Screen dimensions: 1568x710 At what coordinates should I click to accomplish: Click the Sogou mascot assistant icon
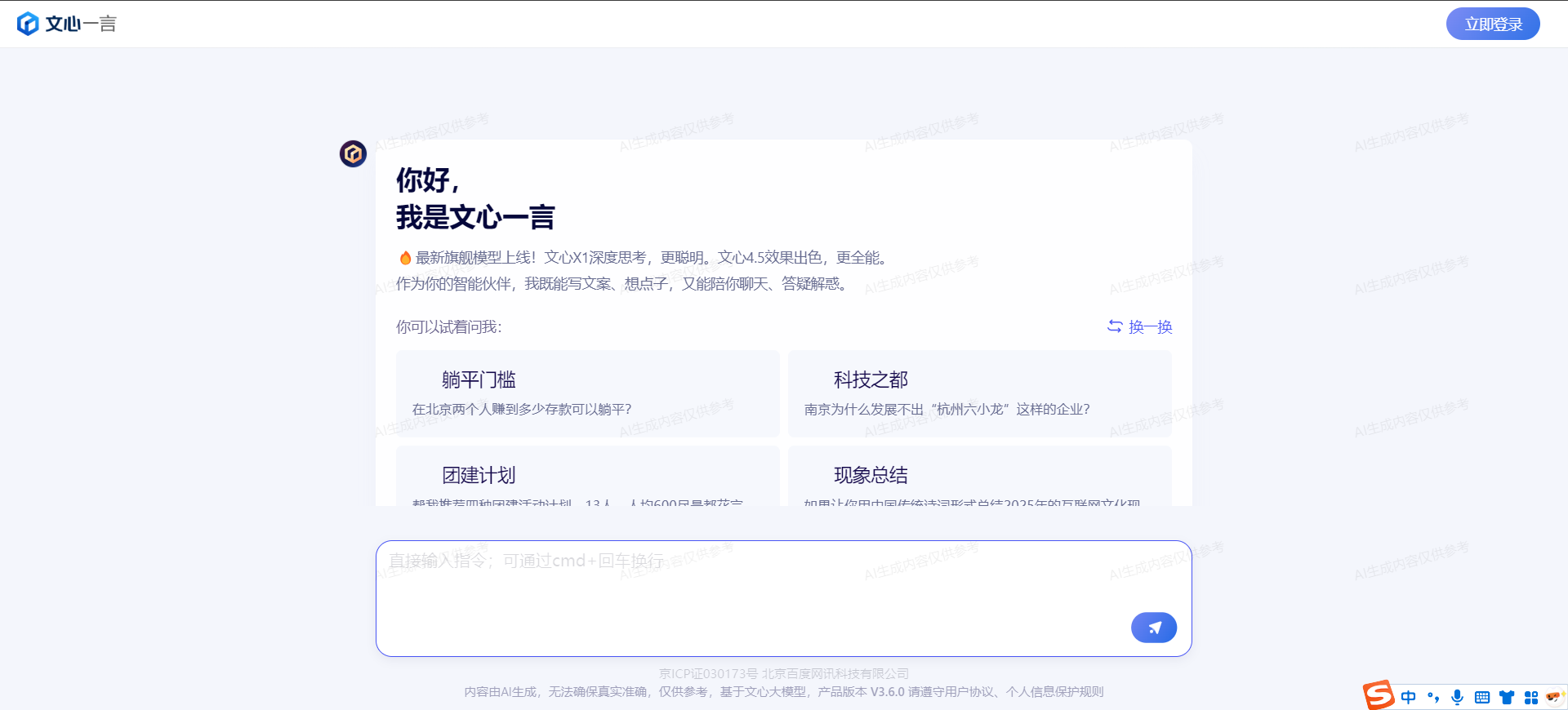pos(1555,697)
